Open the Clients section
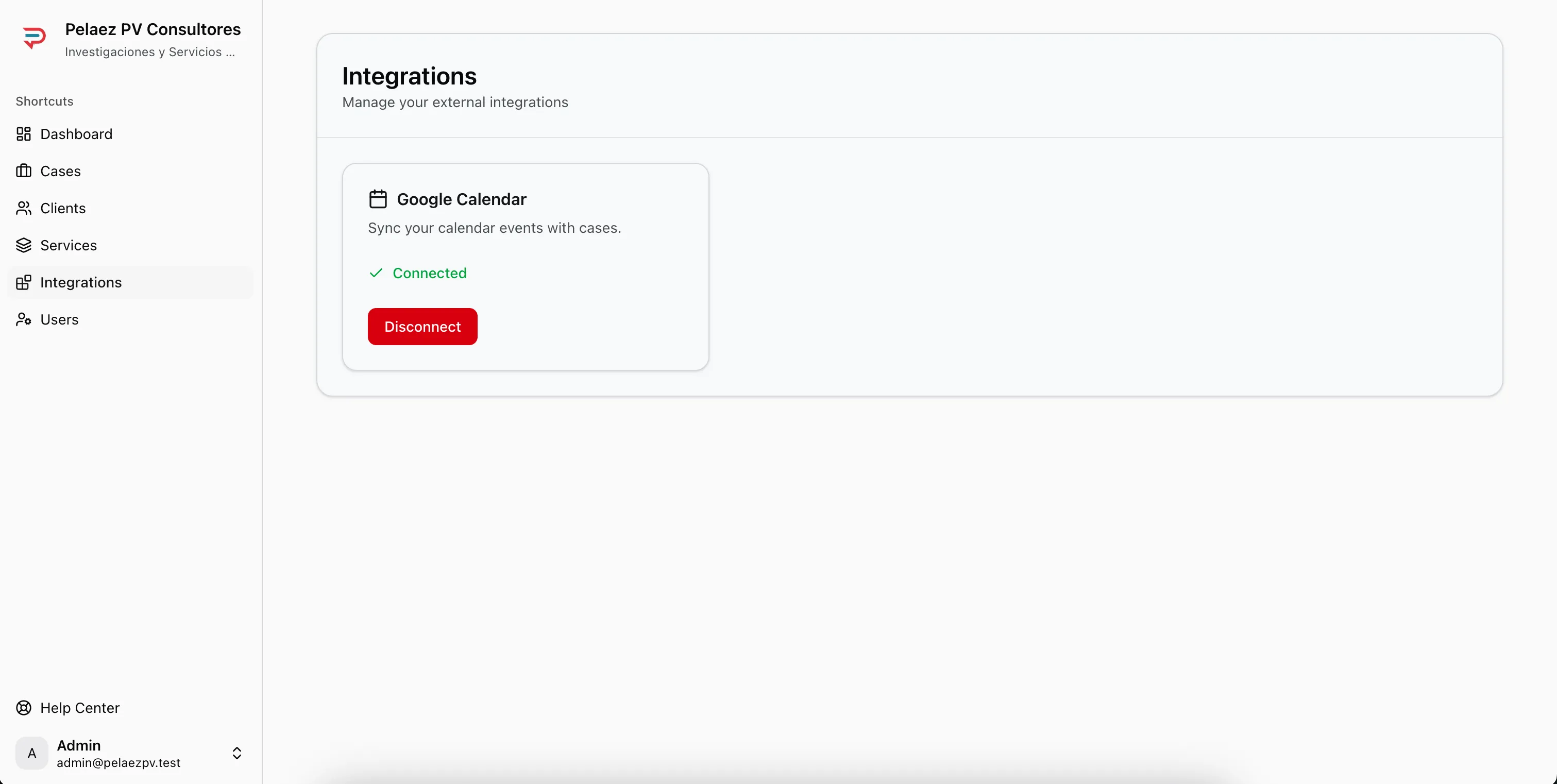Screen dimensions: 1557x784 (x=62, y=208)
